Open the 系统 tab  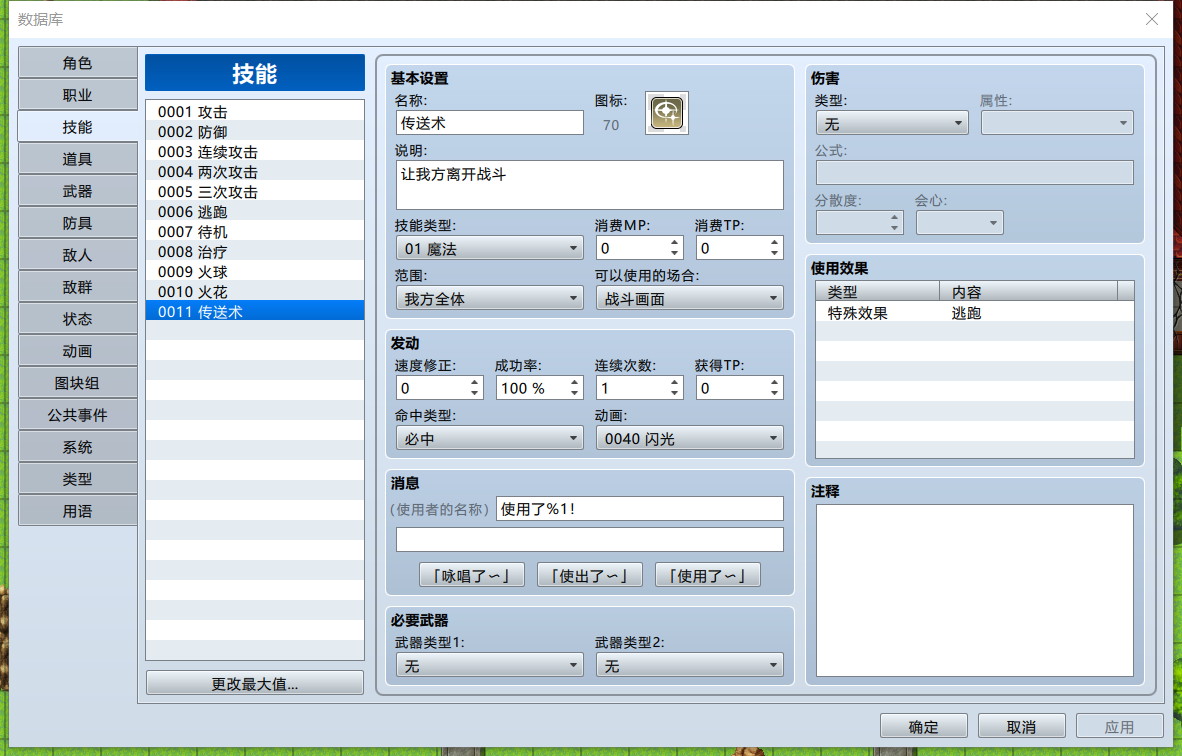click(x=78, y=447)
